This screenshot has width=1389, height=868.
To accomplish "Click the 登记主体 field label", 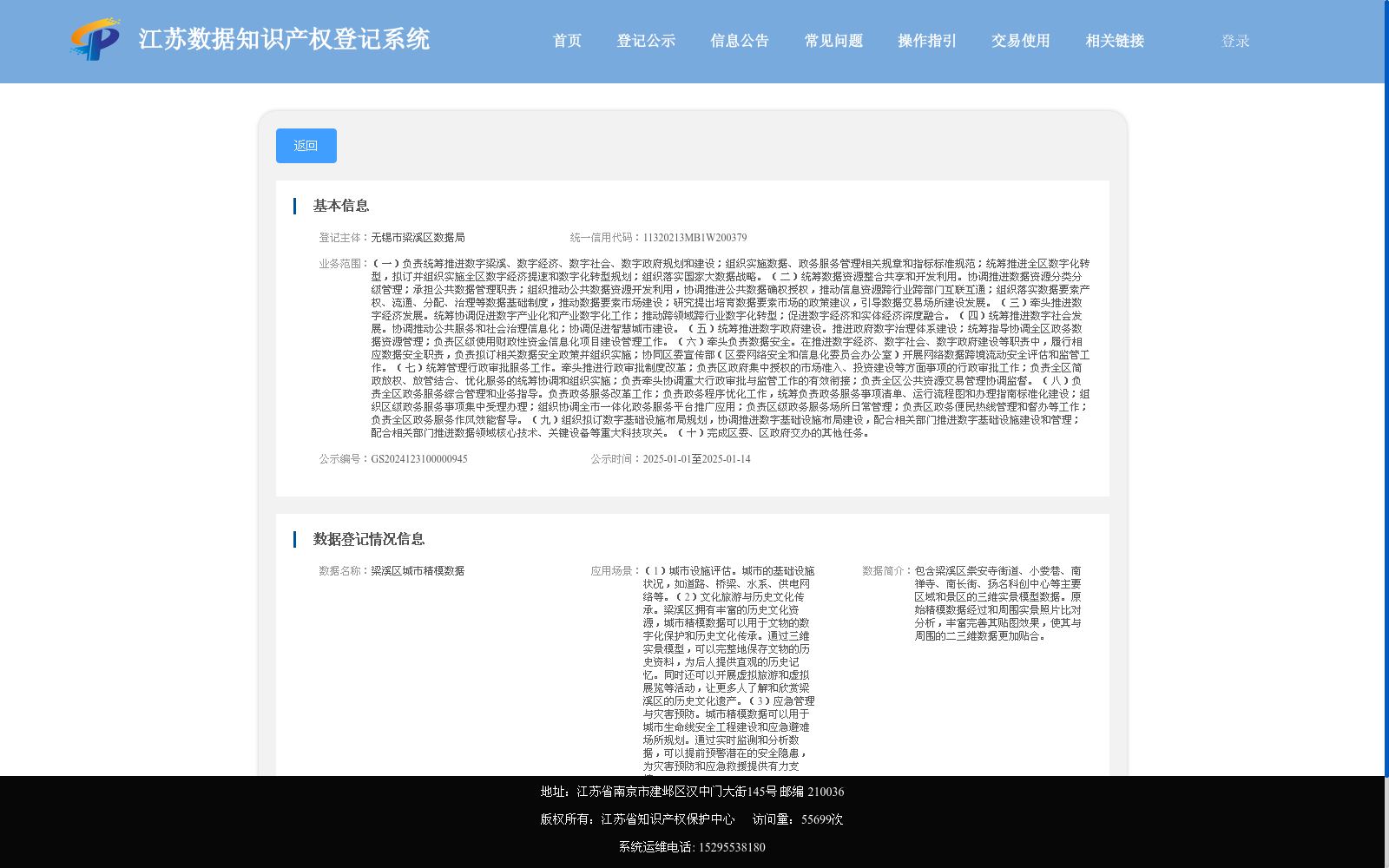I will pyautogui.click(x=345, y=238).
